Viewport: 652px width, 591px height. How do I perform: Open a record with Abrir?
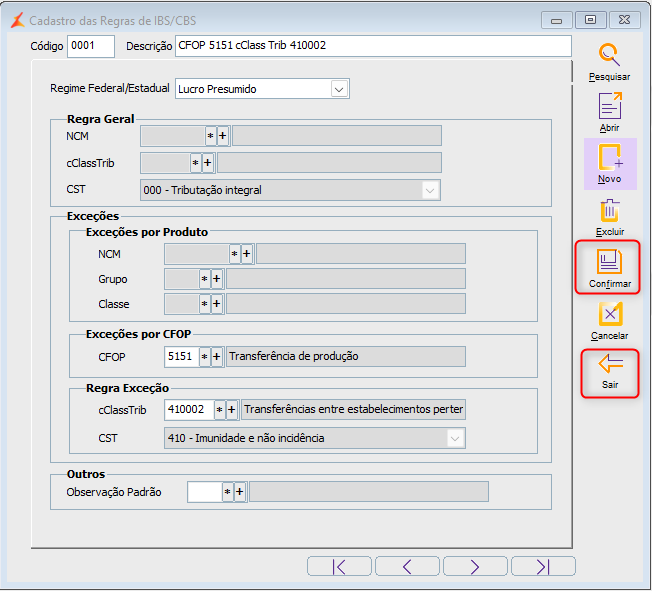[x=610, y=112]
